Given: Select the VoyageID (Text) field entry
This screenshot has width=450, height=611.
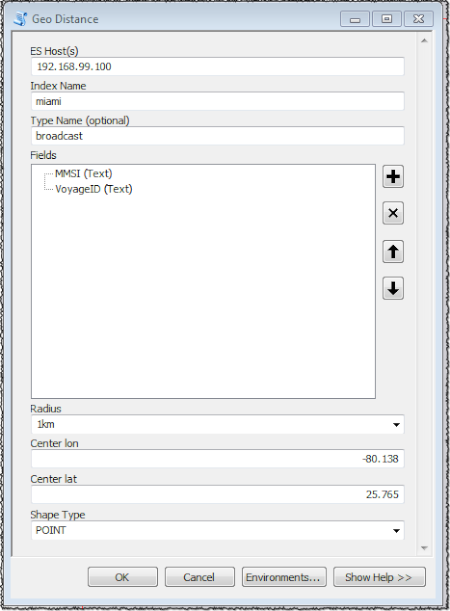Looking at the screenshot, I should pos(94,189).
